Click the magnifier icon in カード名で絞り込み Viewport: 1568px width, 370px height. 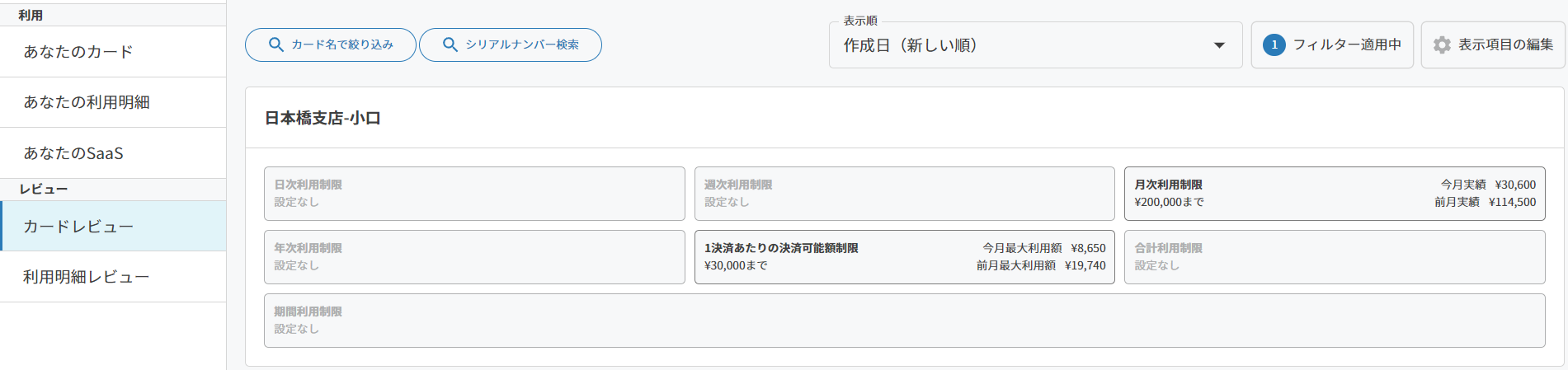276,44
